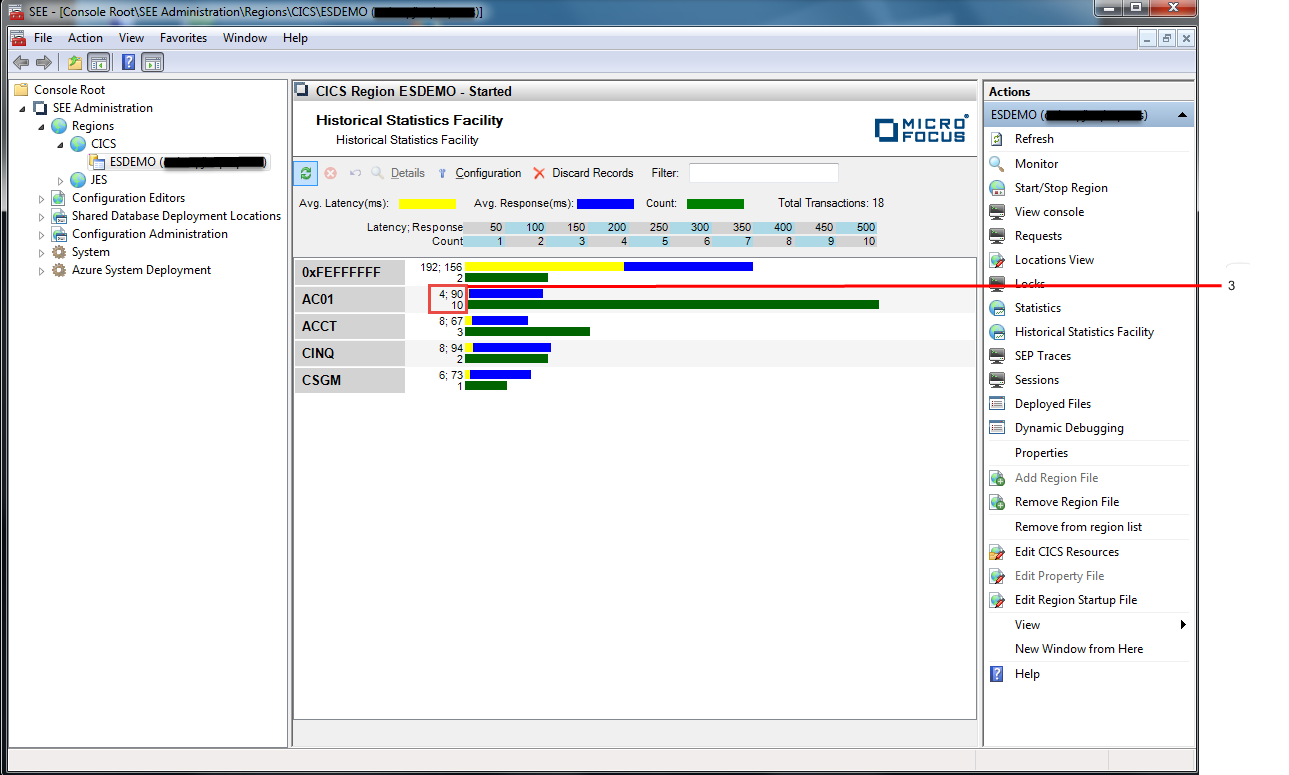Open SEP Traces in Actions pane
Viewport: 1289px width, 775px height.
[x=1042, y=356]
